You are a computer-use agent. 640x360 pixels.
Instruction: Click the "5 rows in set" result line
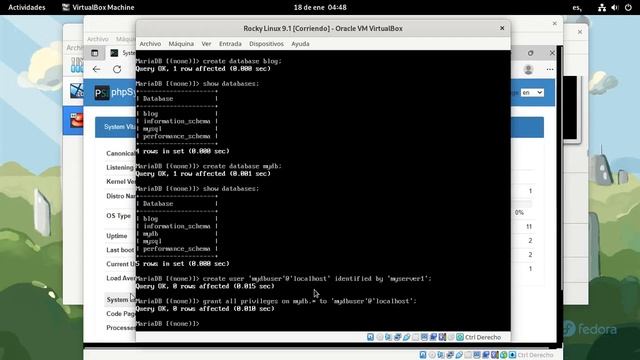point(183,264)
